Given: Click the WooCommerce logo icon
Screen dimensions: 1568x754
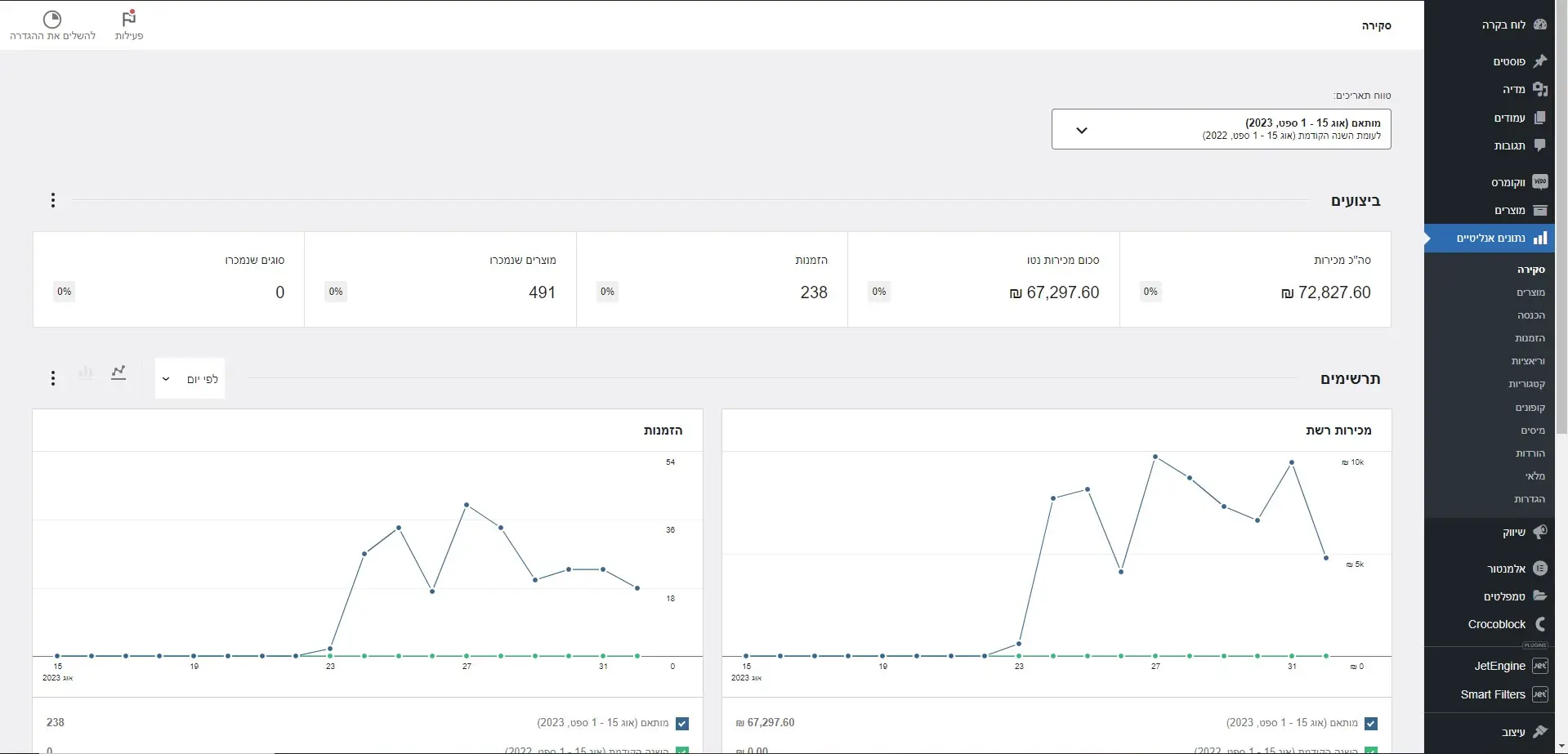Looking at the screenshot, I should (1540, 181).
